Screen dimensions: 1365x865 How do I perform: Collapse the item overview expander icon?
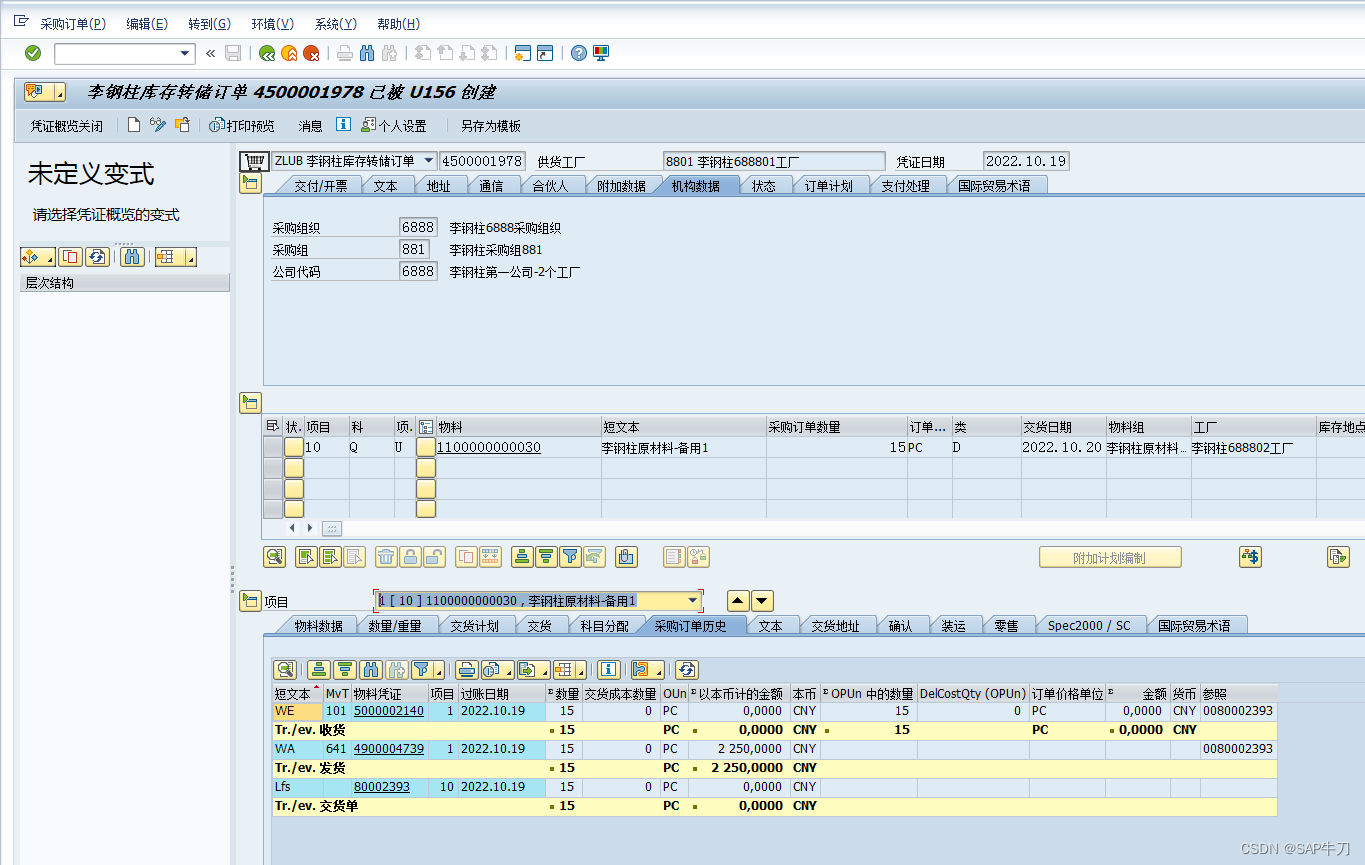[250, 403]
